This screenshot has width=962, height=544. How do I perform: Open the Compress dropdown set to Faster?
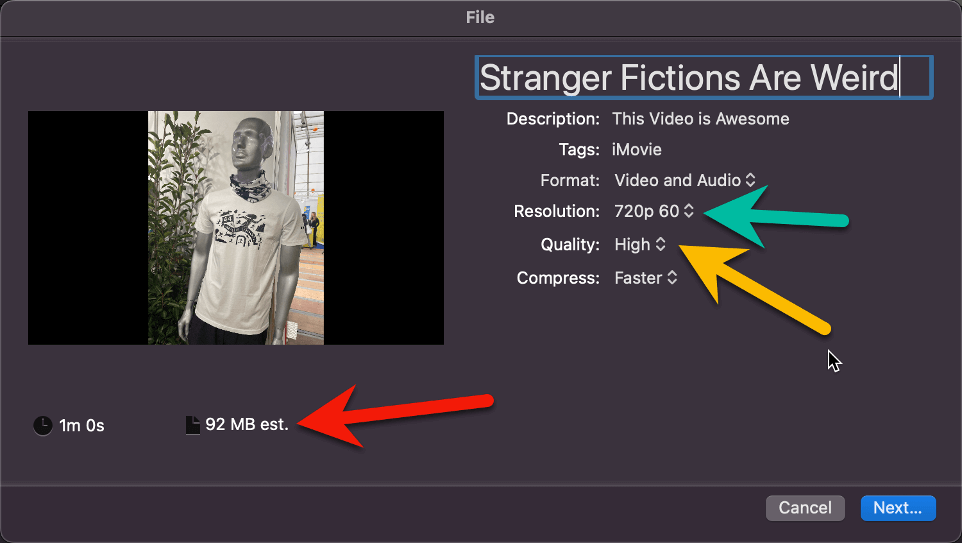pos(646,278)
